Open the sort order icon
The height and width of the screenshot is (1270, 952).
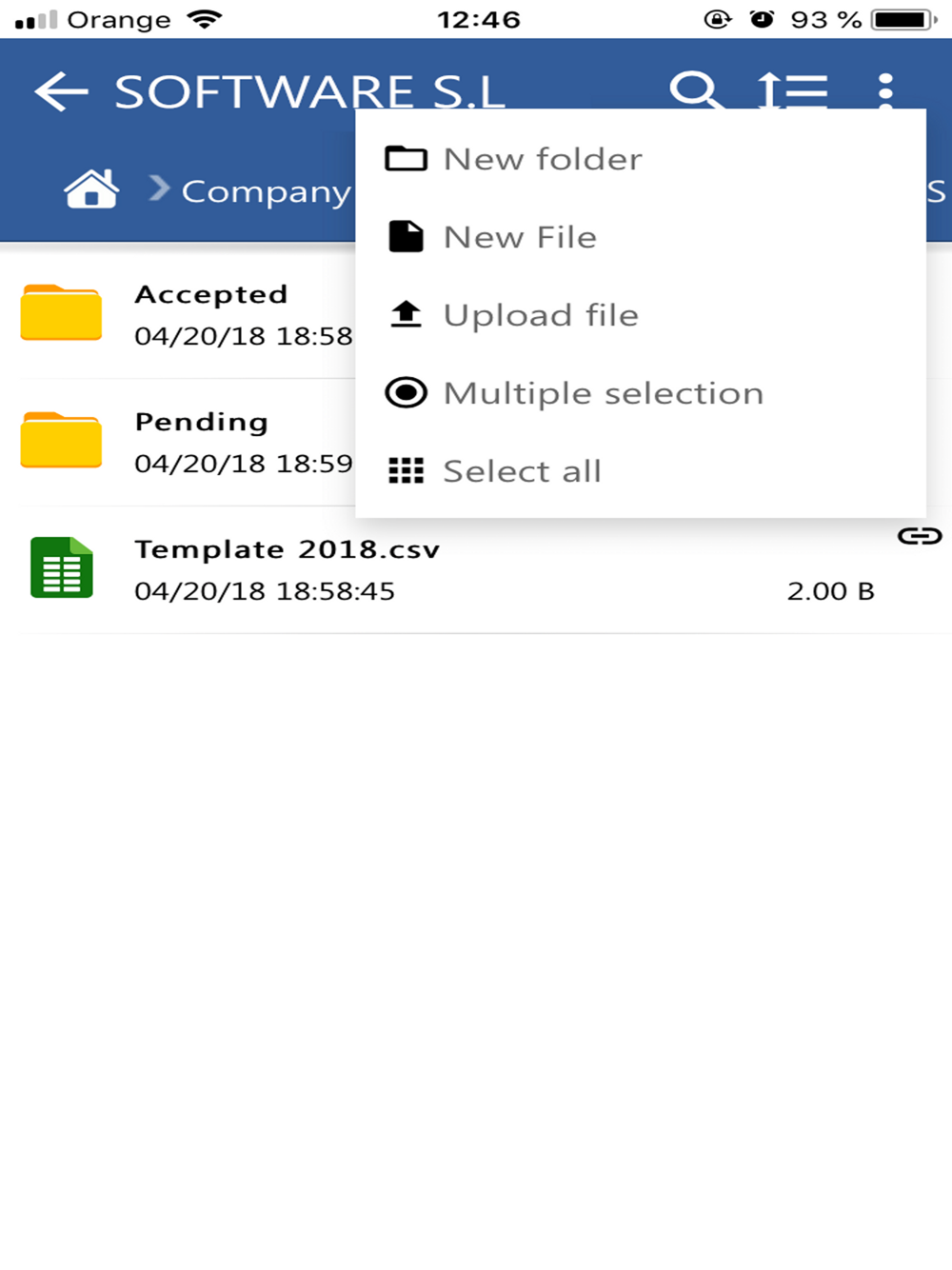click(792, 91)
